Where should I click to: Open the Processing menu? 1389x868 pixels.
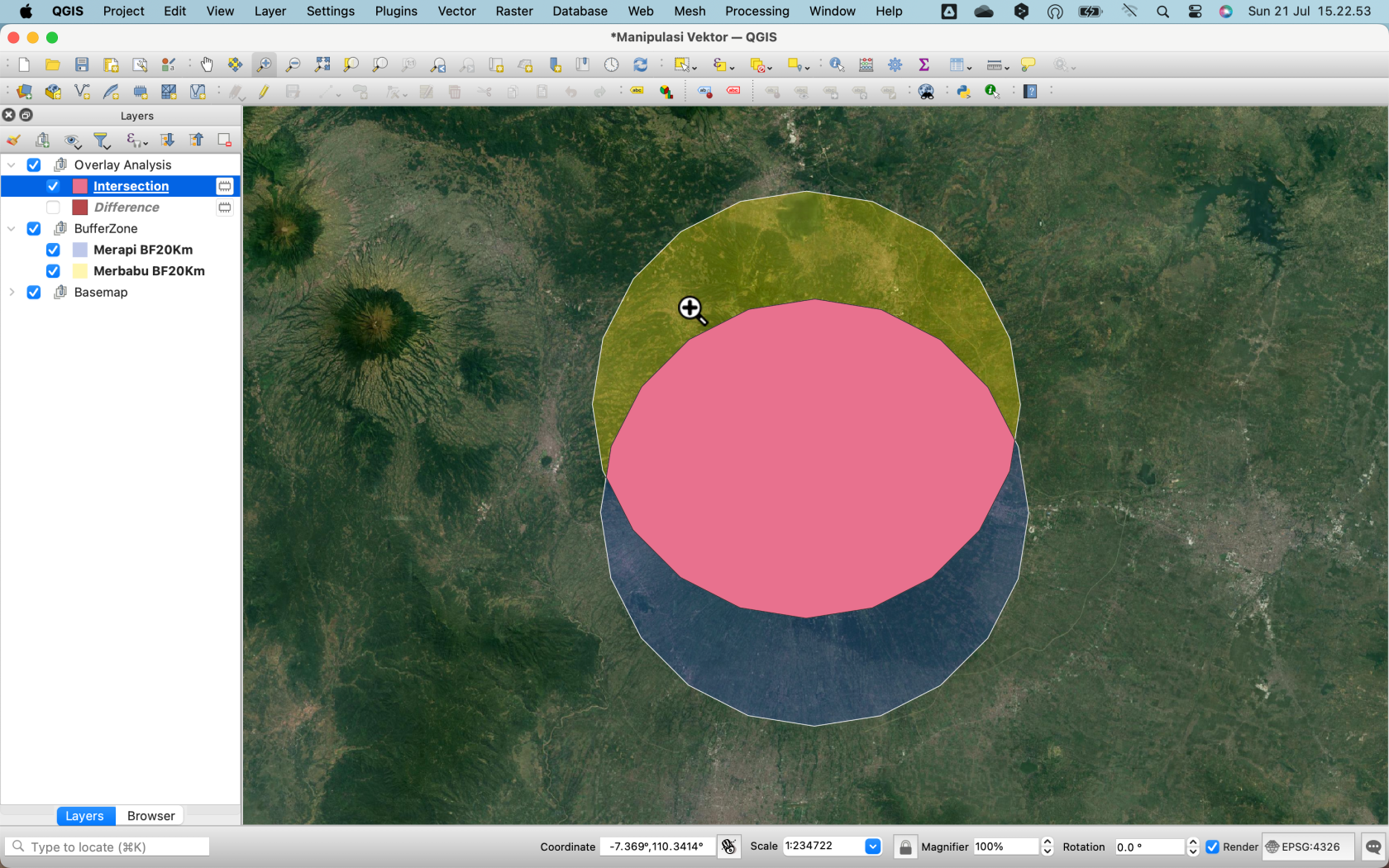click(x=757, y=11)
